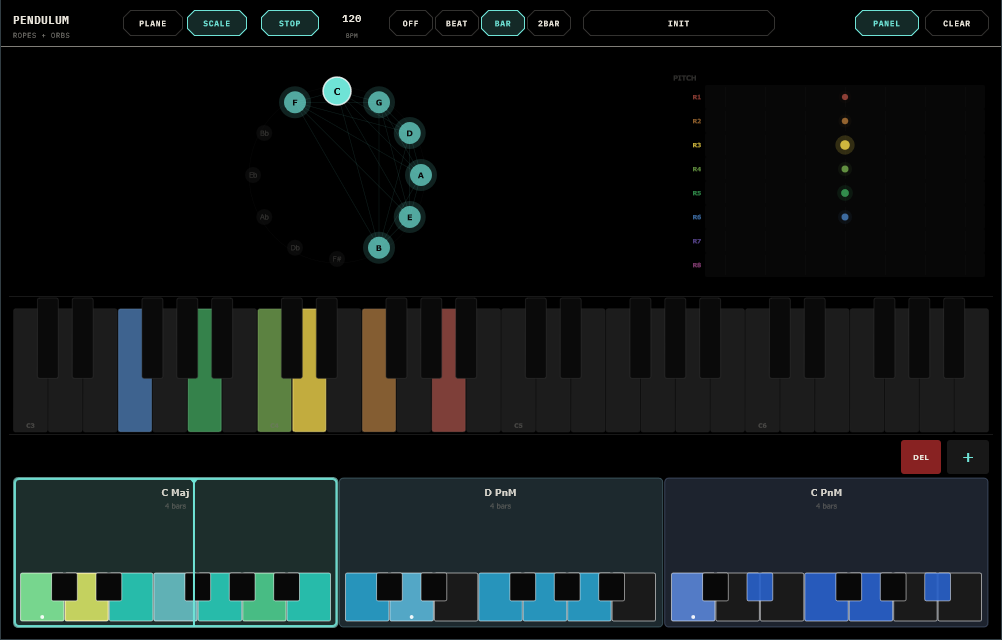The height and width of the screenshot is (640, 1002).
Task: Toggle the SCALE view button
Action: click(x=217, y=24)
